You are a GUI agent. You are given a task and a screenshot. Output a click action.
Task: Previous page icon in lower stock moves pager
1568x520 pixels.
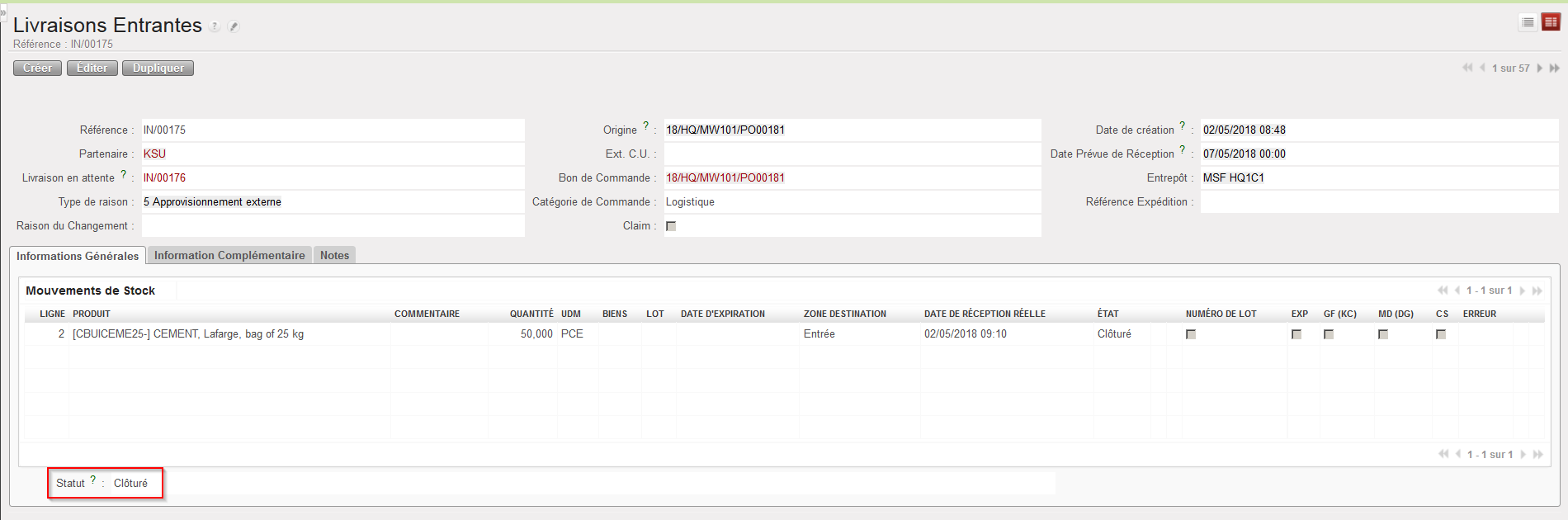coord(1458,454)
